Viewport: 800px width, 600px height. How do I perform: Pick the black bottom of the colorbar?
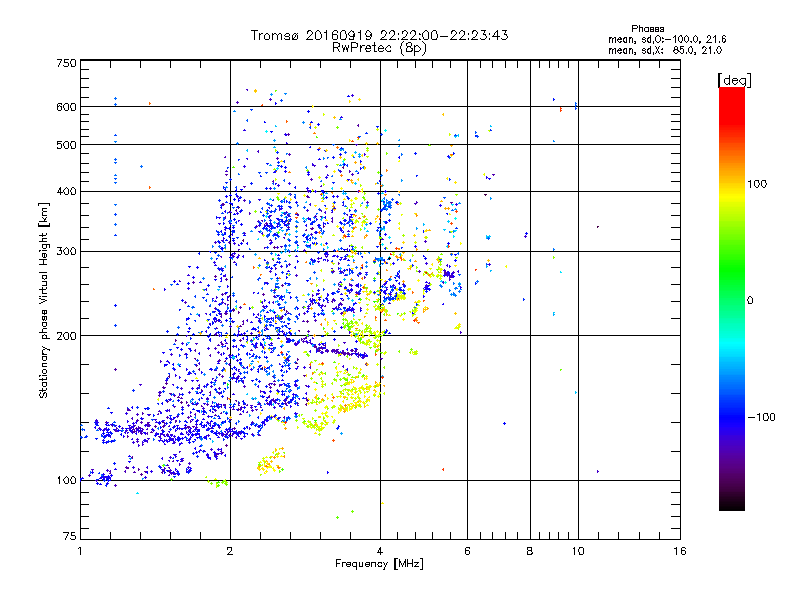coord(732,503)
